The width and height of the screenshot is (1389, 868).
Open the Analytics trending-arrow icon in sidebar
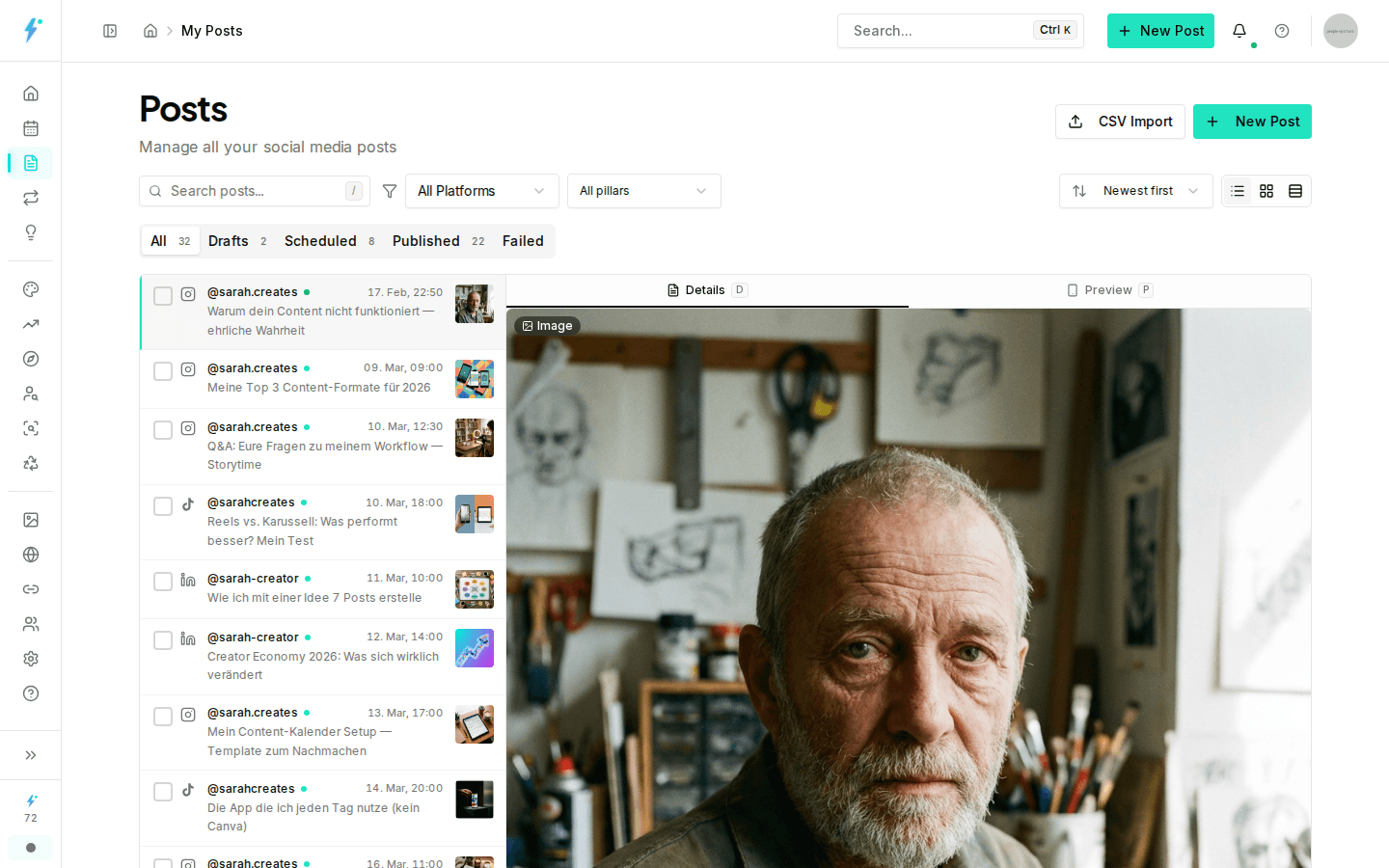click(x=30, y=324)
